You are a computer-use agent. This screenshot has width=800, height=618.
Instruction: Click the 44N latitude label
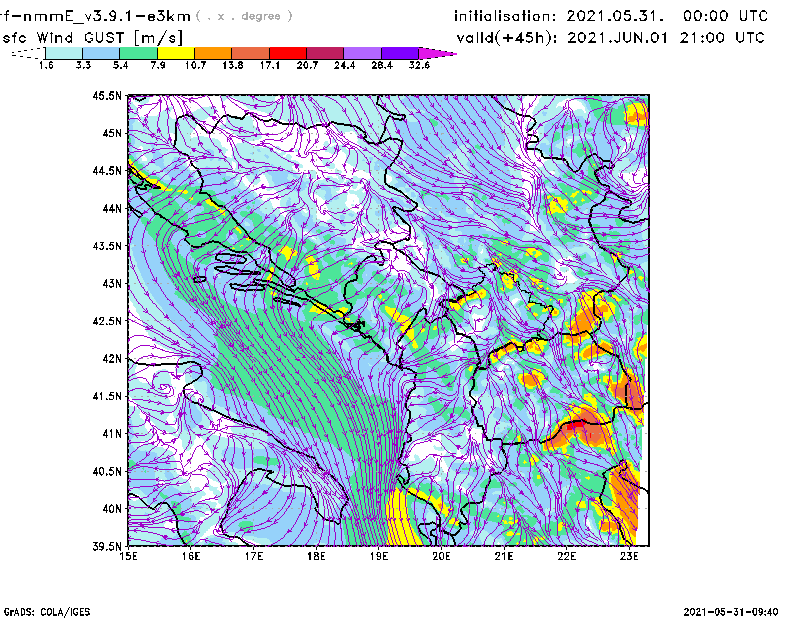coord(112,208)
